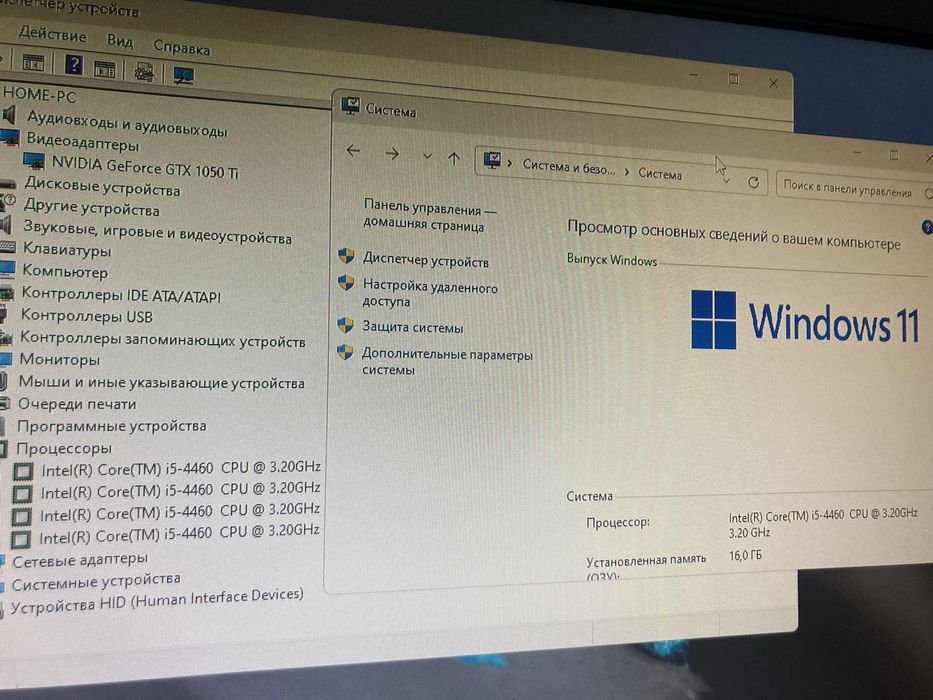This screenshot has width=933, height=700.
Task: Select the first Intel Core i5-4460 processor entry
Action: tap(180, 468)
